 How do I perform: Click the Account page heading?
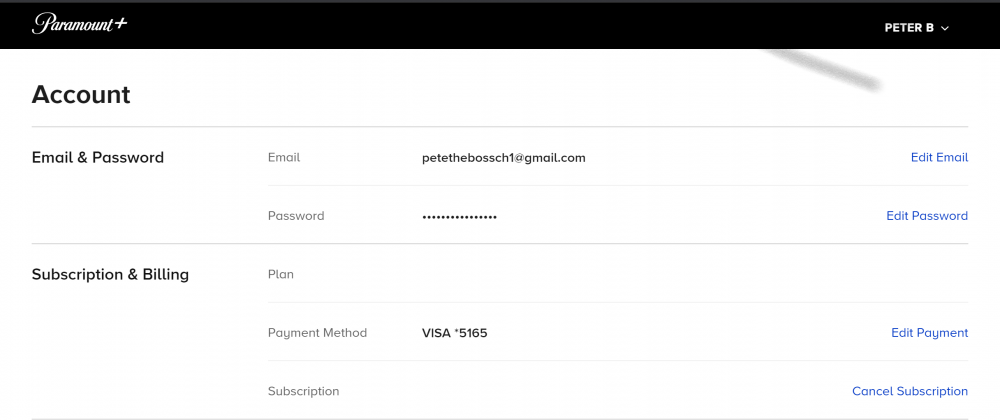click(x=81, y=95)
